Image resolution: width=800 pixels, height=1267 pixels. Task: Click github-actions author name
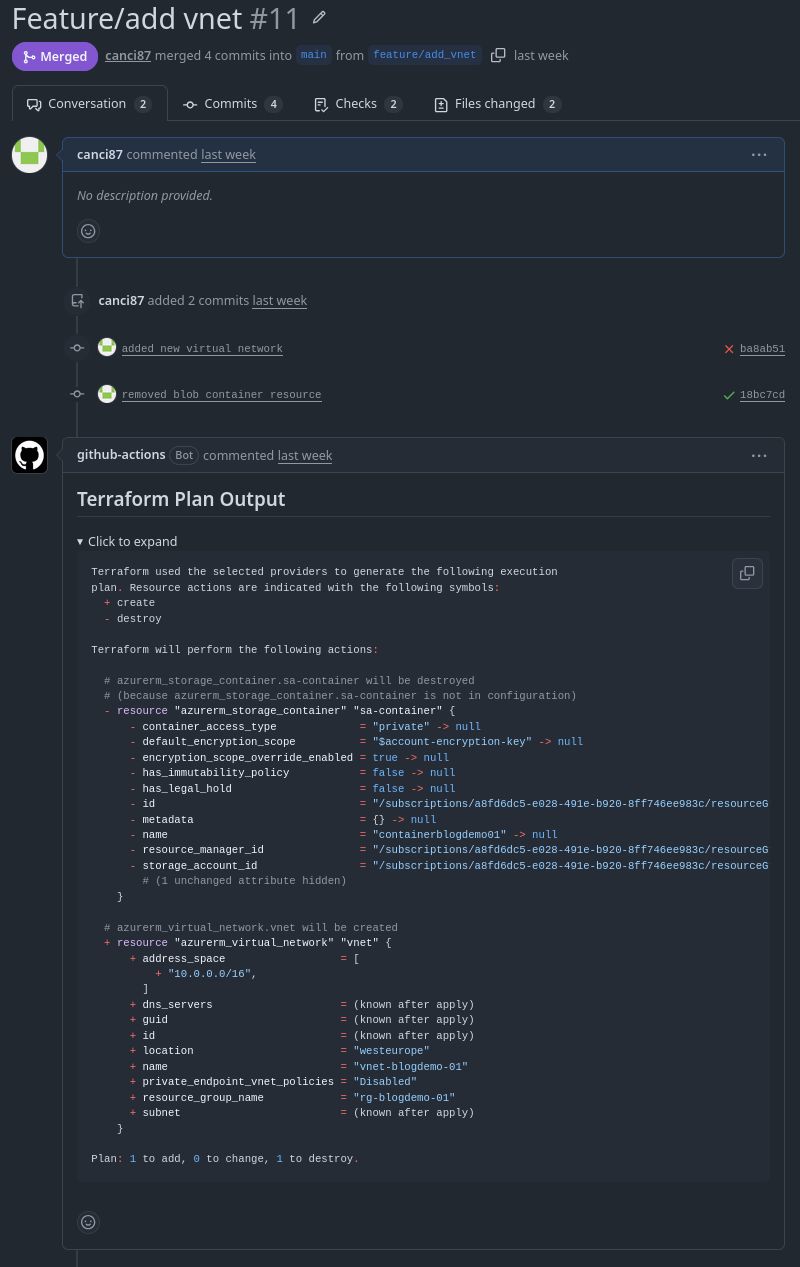click(121, 454)
